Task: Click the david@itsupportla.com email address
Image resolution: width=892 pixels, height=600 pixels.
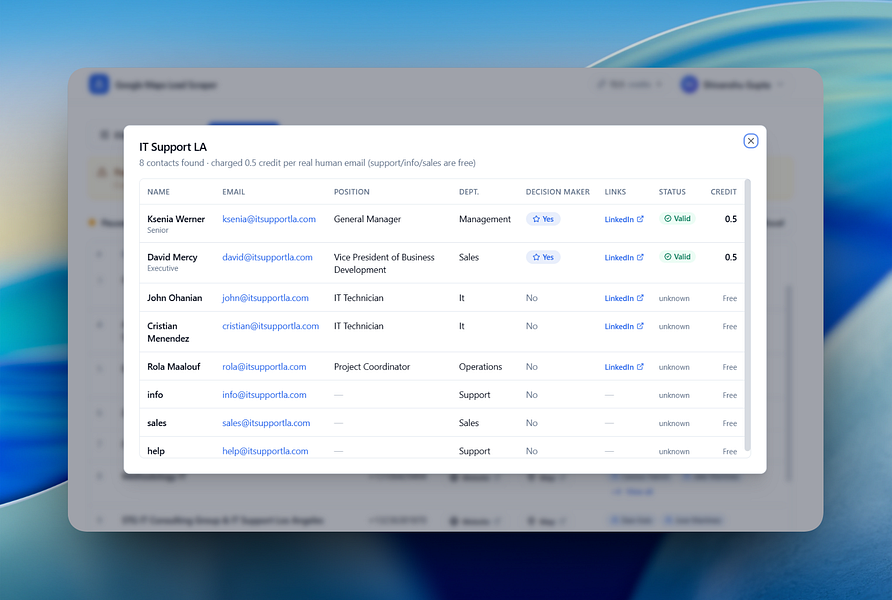Action: 267,257
